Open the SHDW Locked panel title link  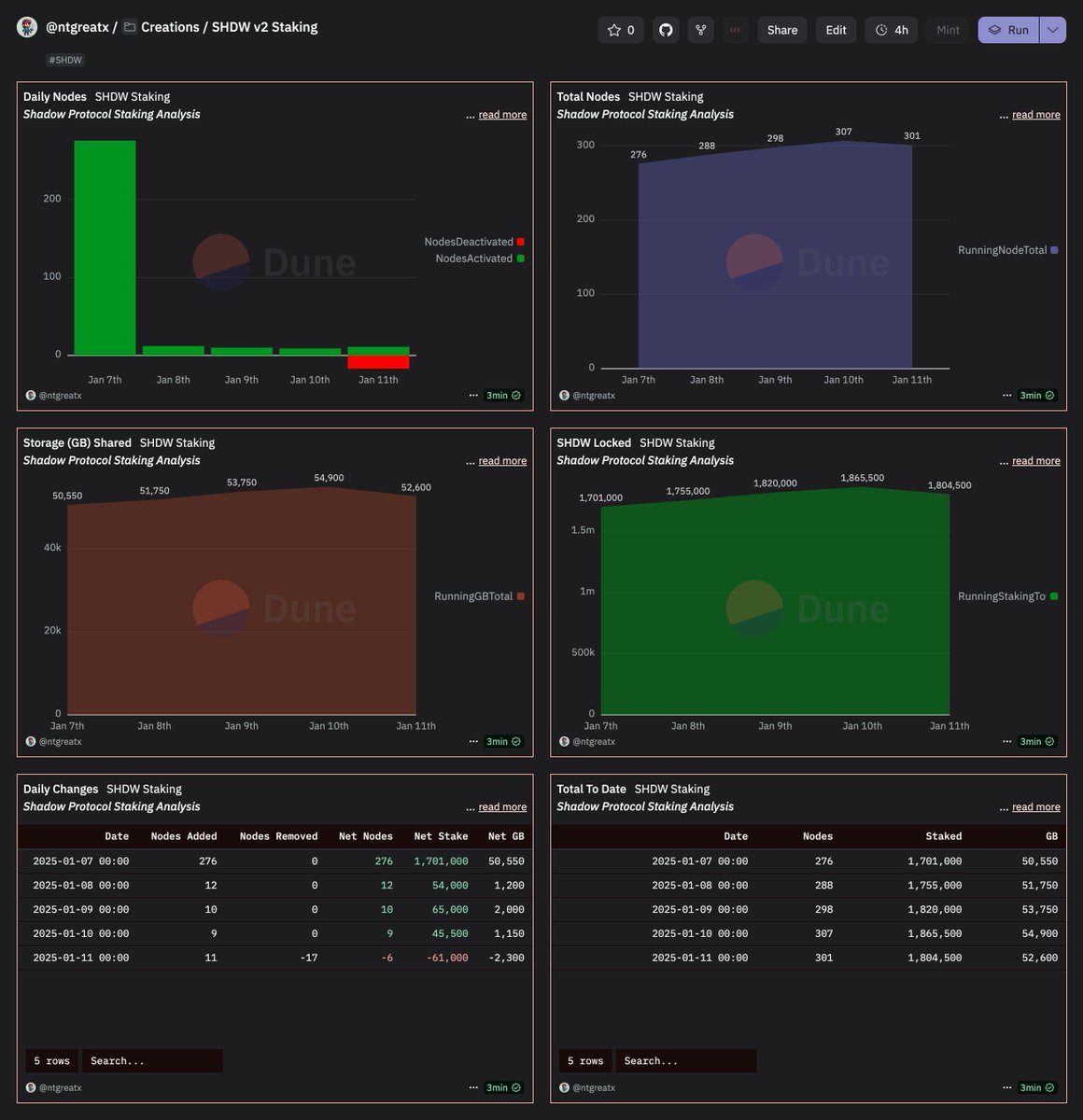[594, 442]
